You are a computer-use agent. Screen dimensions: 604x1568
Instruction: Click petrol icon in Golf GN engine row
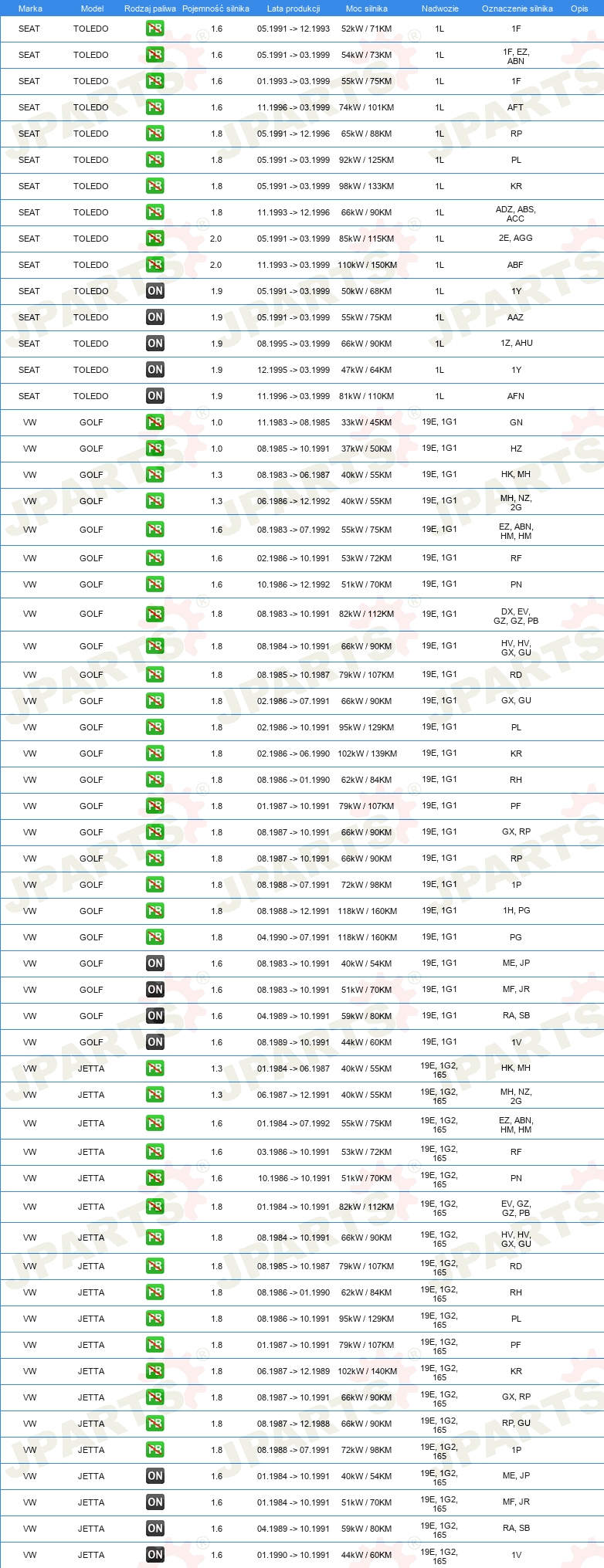154,422
